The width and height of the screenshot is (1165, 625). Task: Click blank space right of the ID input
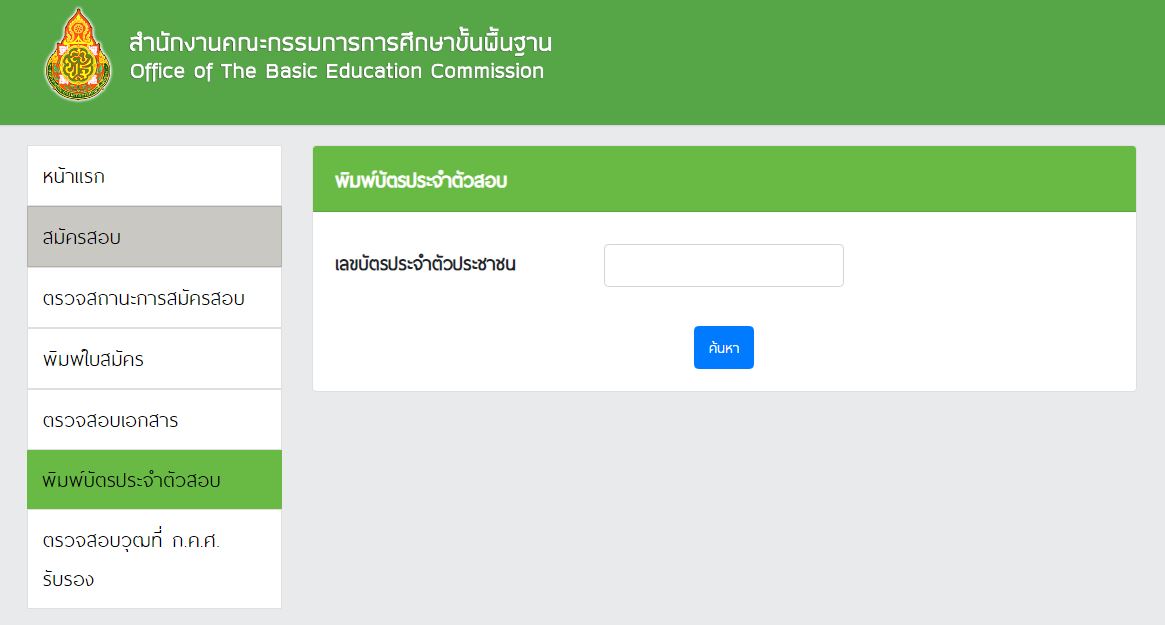pyautogui.click(x=988, y=265)
